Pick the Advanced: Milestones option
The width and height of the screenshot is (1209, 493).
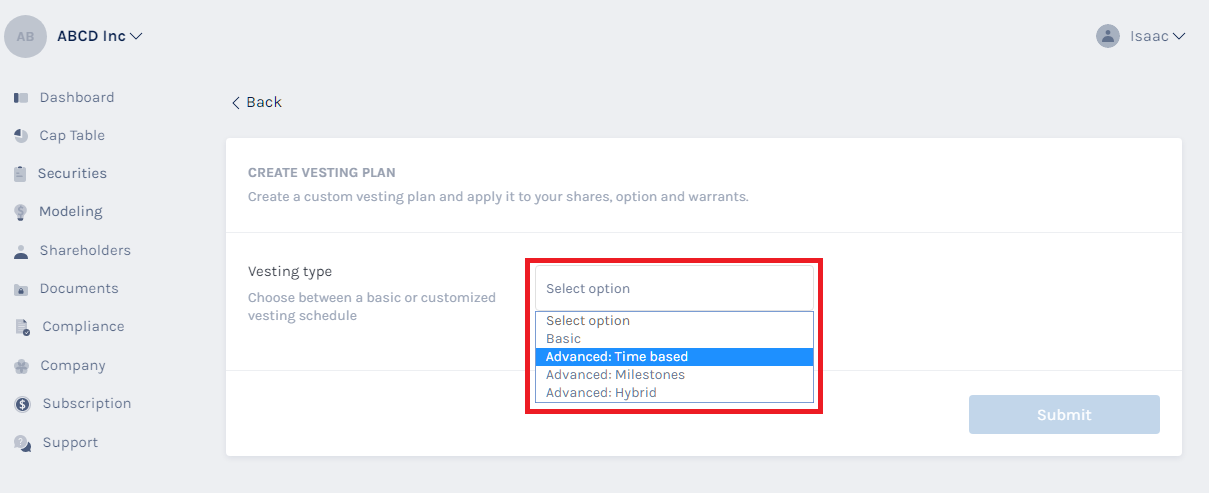pos(615,375)
